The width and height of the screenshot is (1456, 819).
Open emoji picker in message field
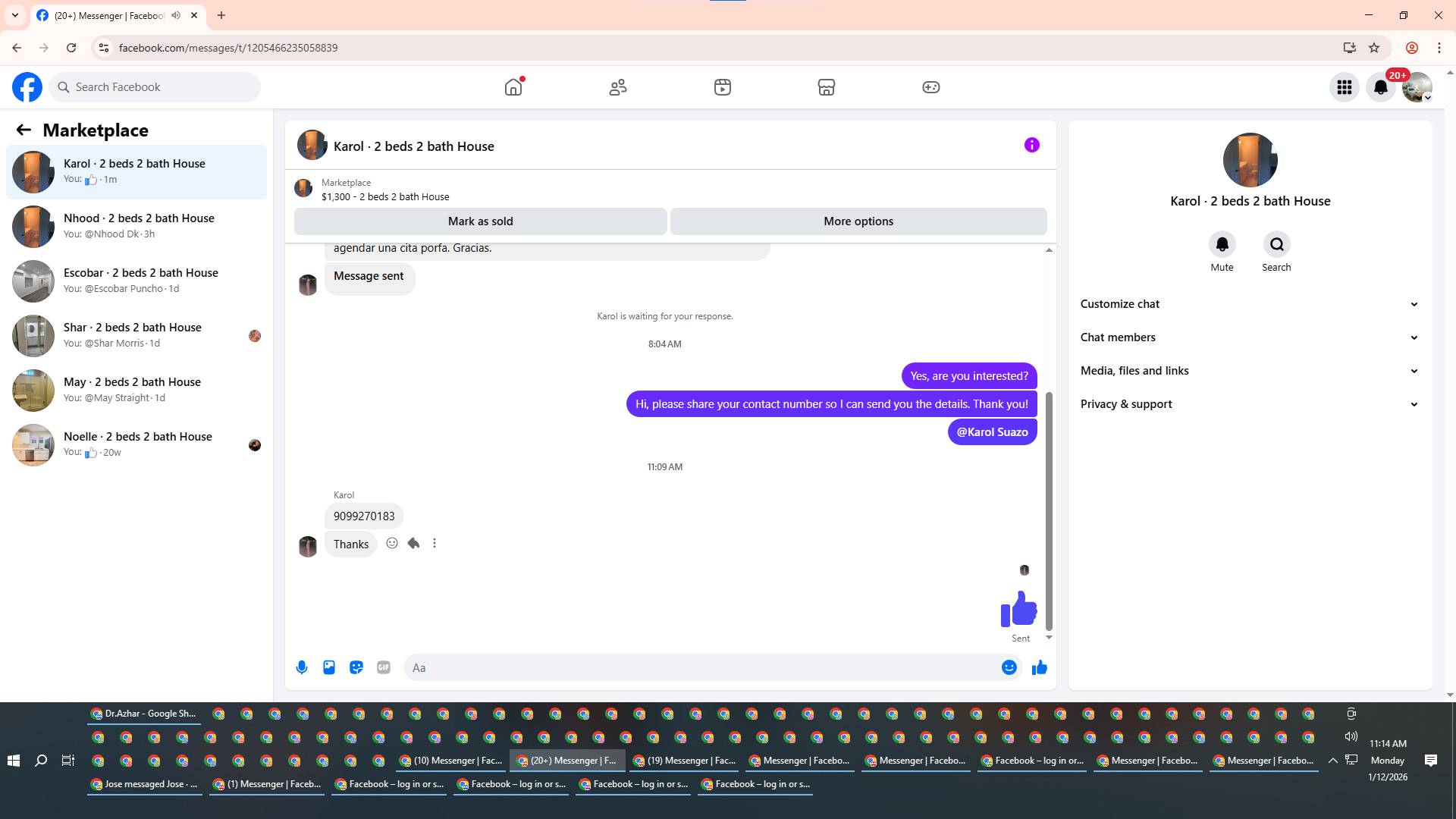1009,667
